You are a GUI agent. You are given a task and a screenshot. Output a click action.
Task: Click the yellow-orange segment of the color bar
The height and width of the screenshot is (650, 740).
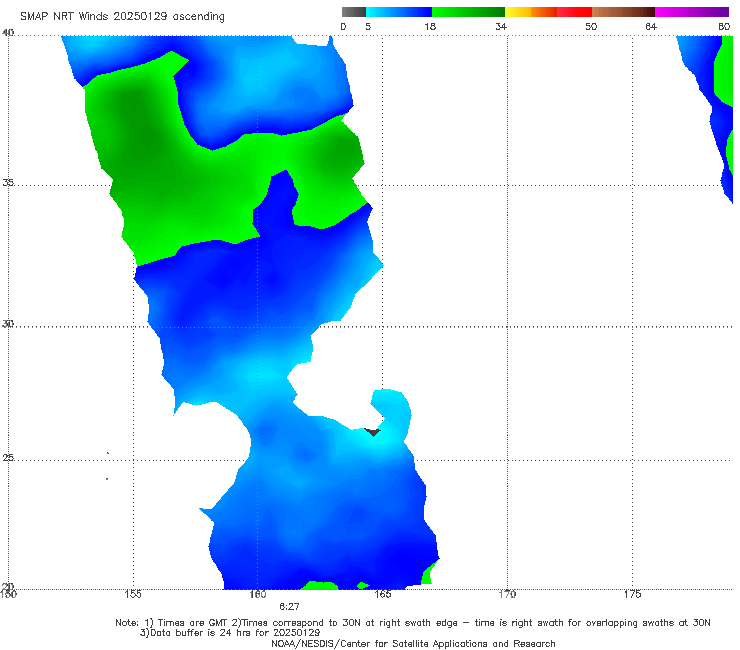click(x=531, y=12)
